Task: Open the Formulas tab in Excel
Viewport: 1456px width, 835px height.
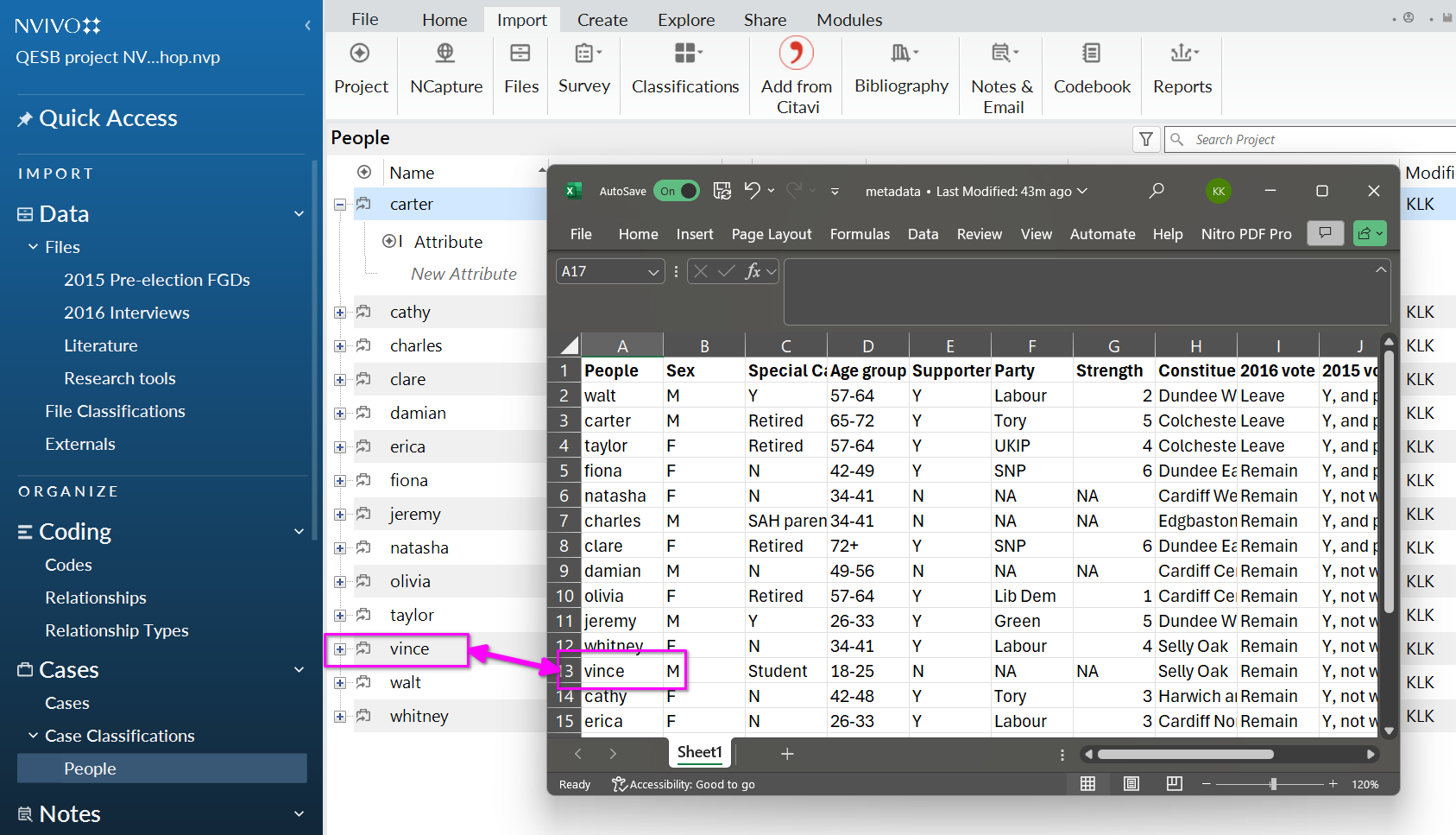Action: (860, 234)
